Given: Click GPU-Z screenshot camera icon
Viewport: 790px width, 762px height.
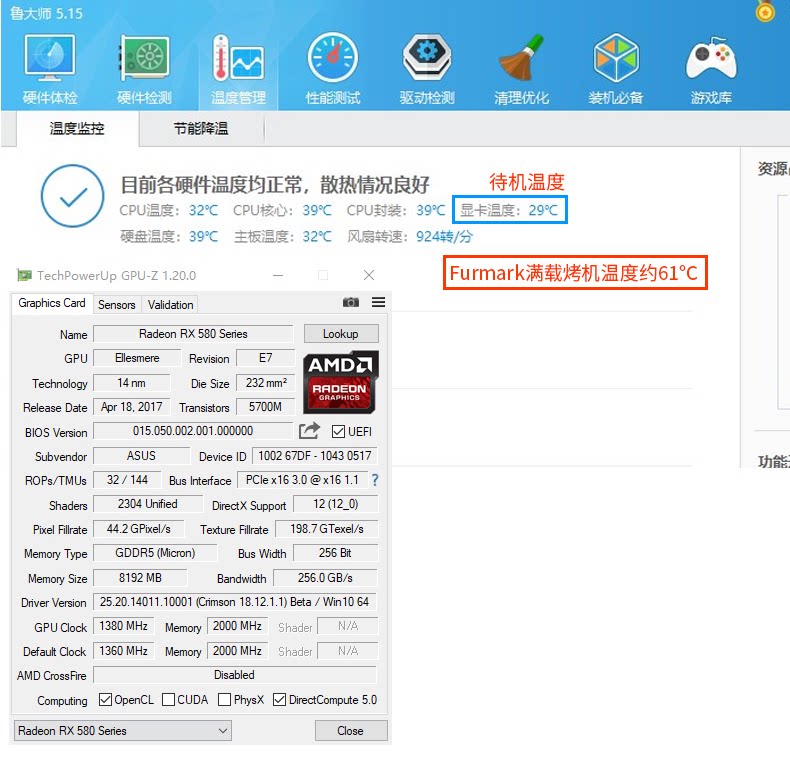Looking at the screenshot, I should 351,302.
